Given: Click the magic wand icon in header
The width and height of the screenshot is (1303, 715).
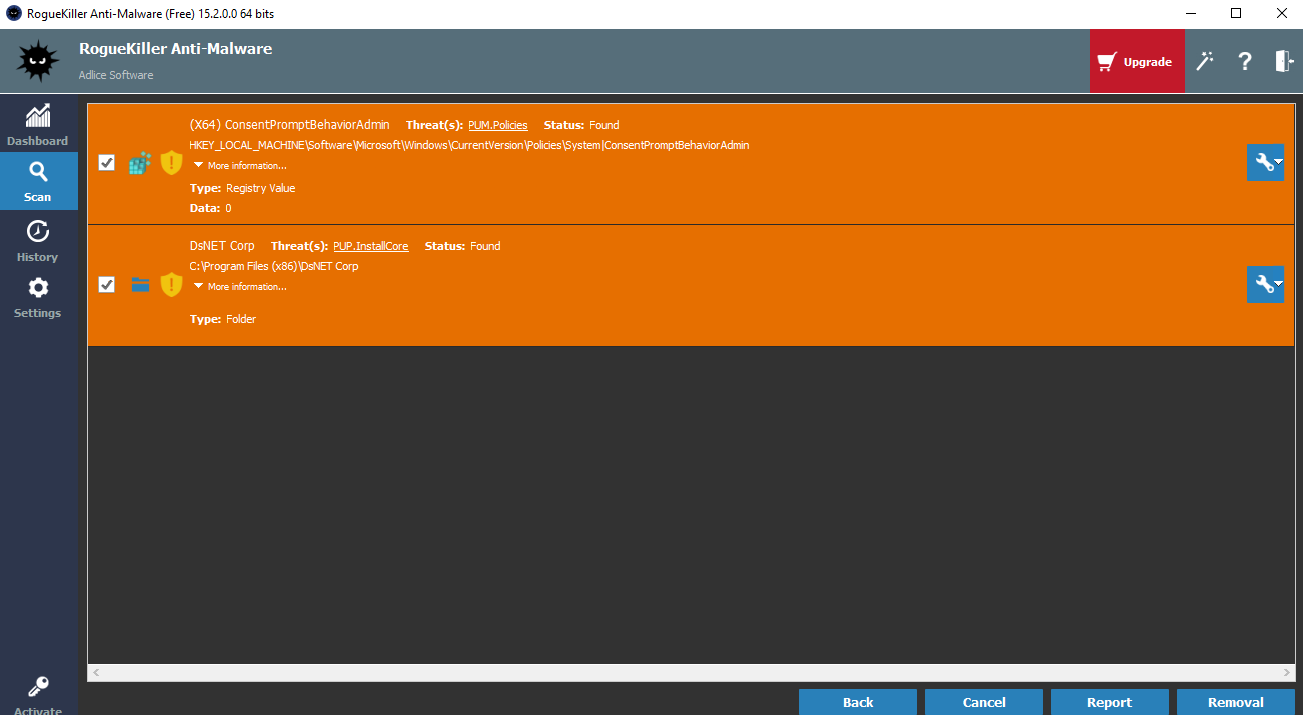Looking at the screenshot, I should (x=1205, y=62).
